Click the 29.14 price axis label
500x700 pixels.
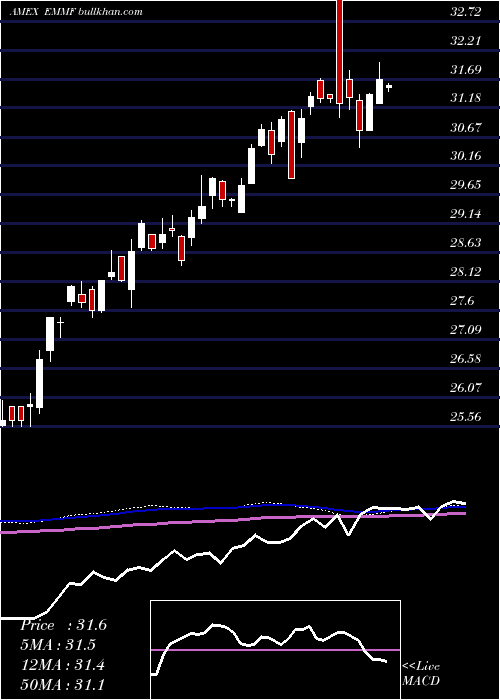coord(466,214)
